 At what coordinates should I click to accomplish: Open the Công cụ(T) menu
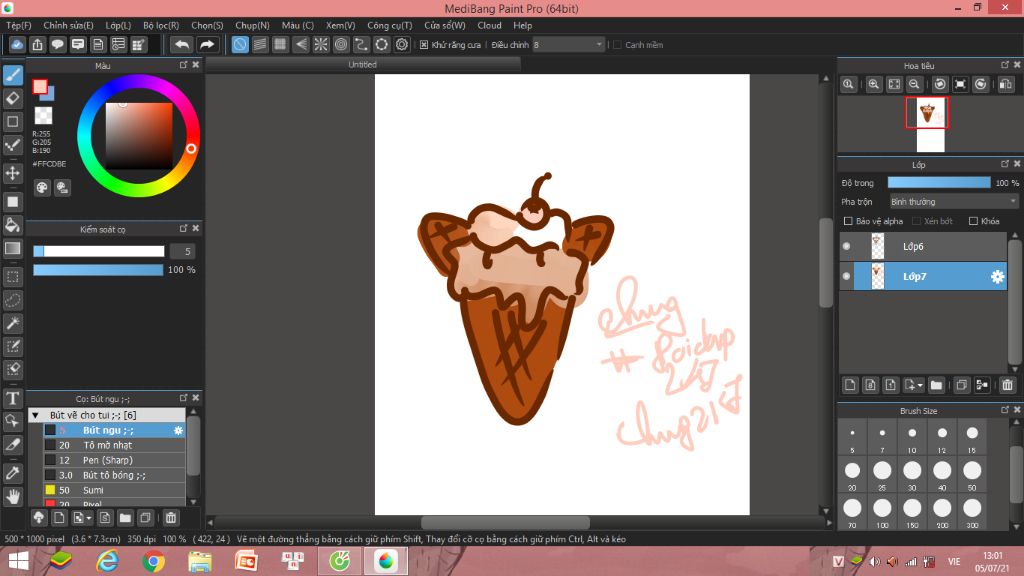point(389,25)
